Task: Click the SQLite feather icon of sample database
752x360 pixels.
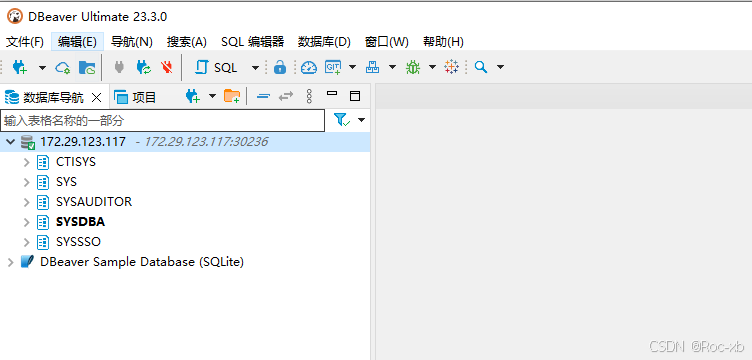Action: click(27, 262)
